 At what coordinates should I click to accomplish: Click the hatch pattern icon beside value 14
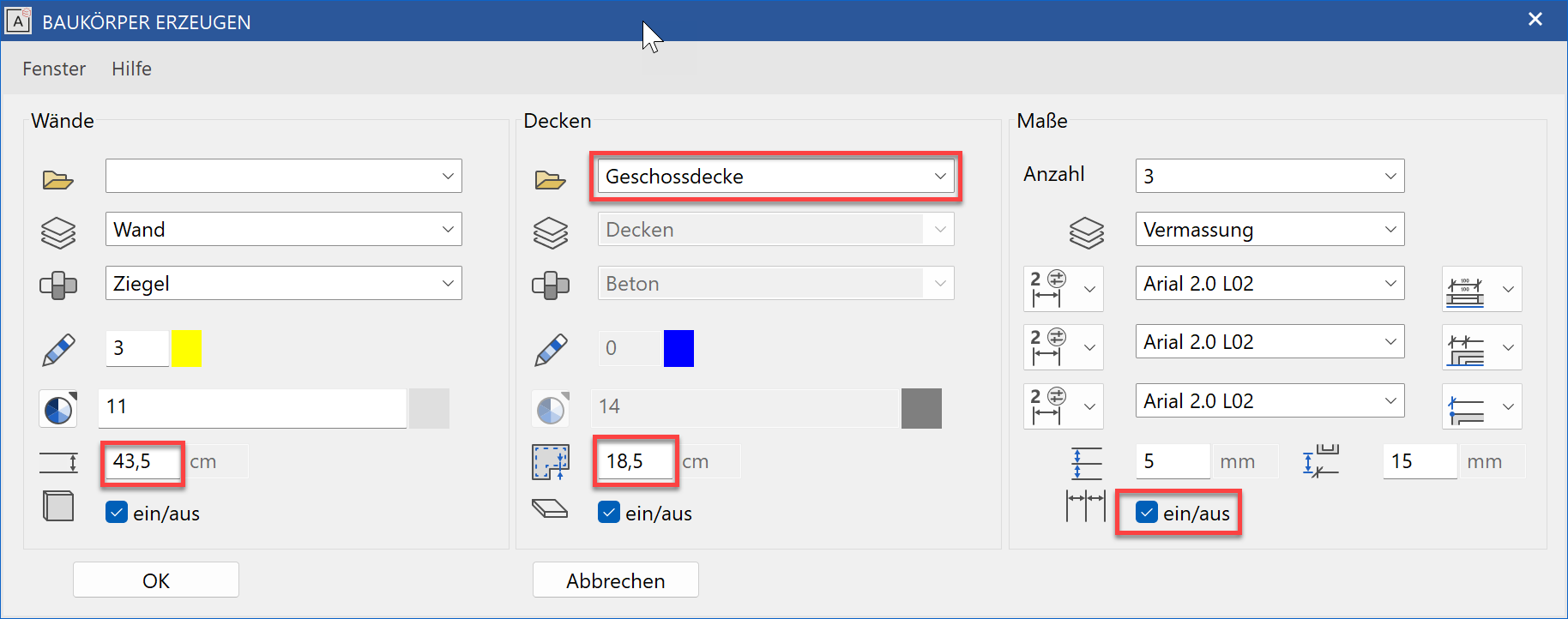[550, 409]
